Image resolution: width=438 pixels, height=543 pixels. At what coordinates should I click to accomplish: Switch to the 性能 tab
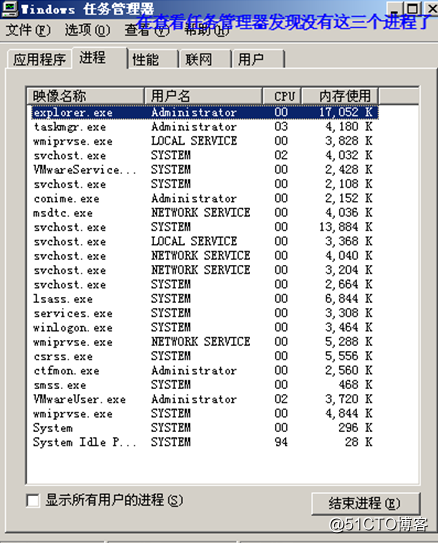[153, 59]
